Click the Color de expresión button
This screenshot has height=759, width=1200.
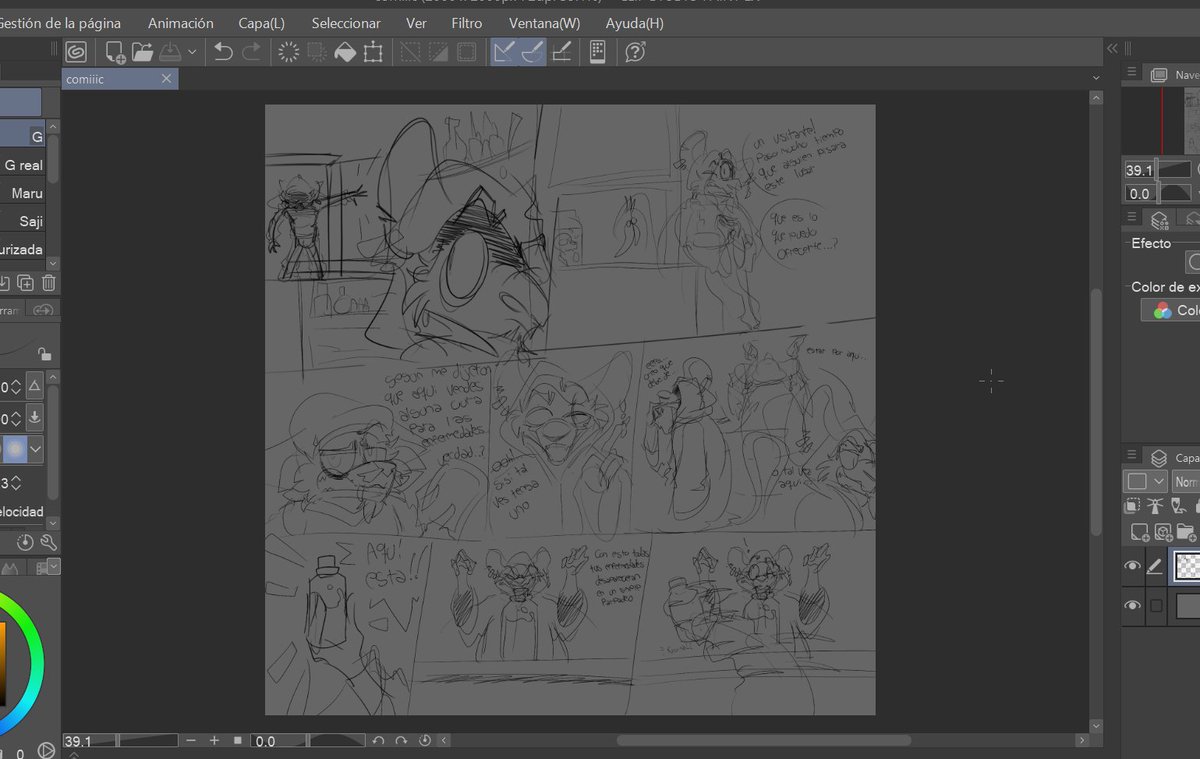[x=1173, y=310]
